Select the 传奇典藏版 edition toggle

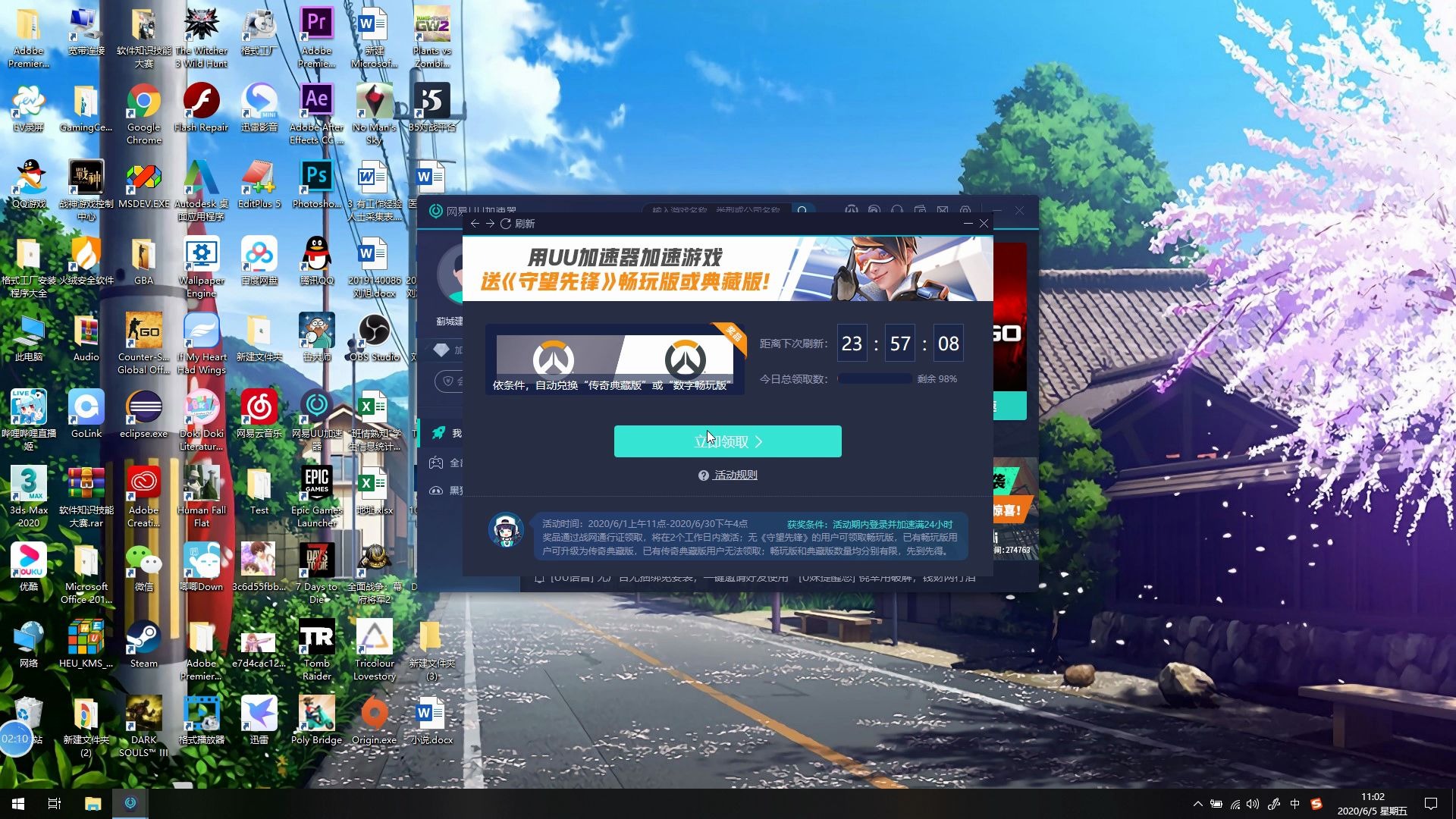[x=553, y=360]
